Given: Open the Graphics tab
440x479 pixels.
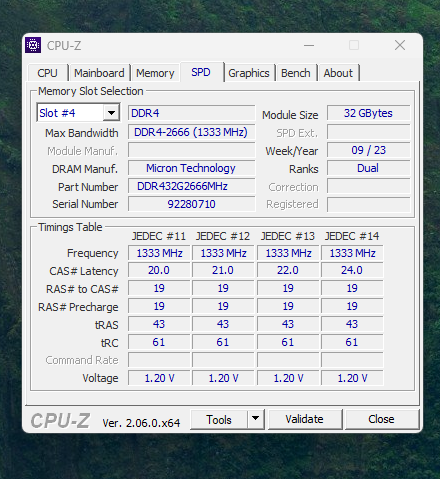Looking at the screenshot, I should click(x=249, y=73).
